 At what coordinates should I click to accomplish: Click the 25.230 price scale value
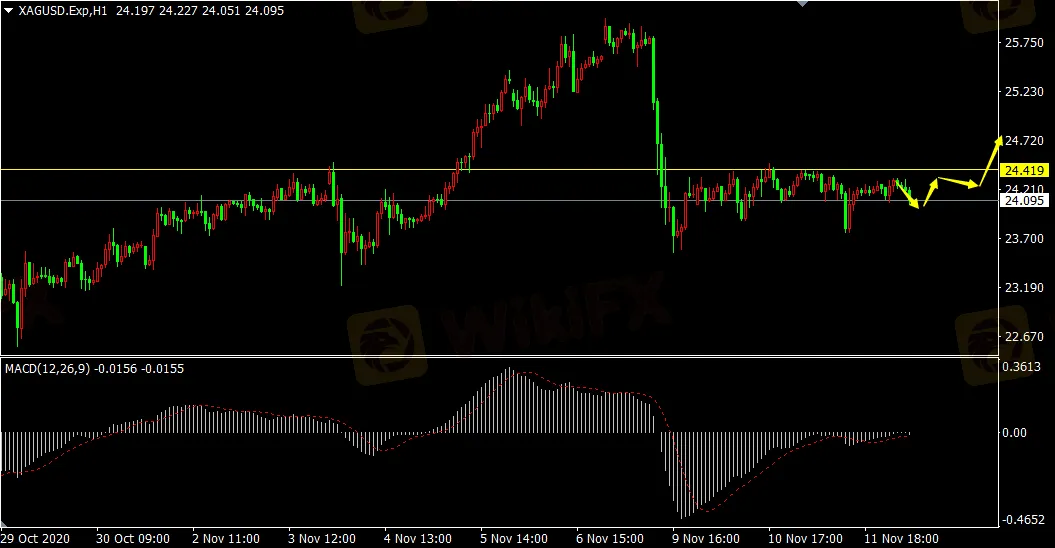(x=1024, y=92)
